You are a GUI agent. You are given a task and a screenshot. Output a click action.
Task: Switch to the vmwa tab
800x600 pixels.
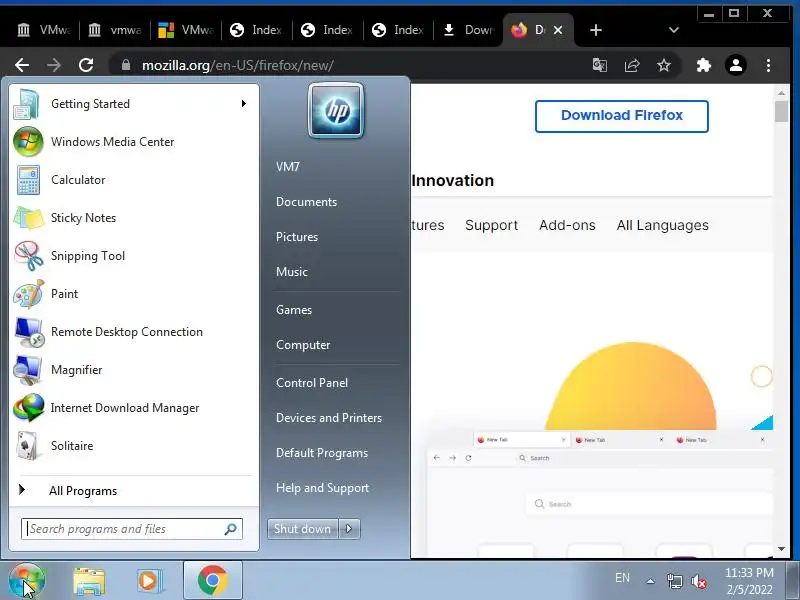click(115, 30)
